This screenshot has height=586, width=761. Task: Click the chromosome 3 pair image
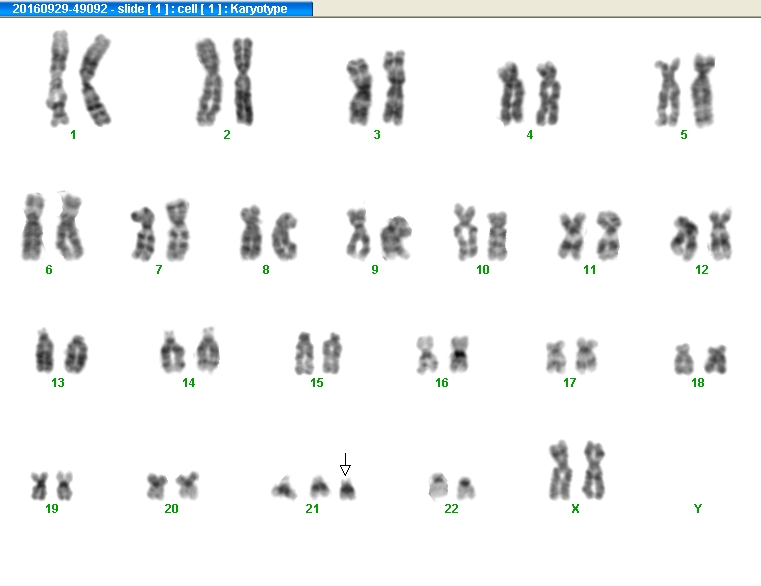(376, 87)
